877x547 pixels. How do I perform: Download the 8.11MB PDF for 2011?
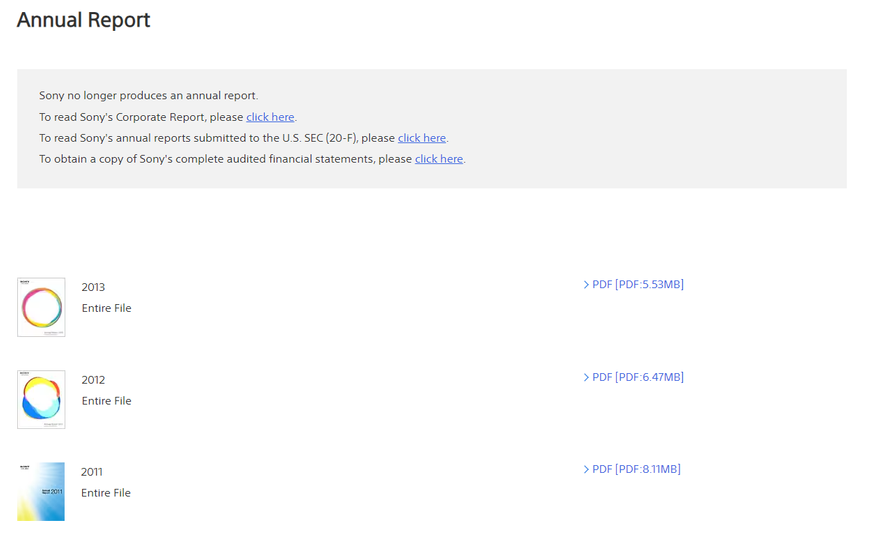[x=636, y=469]
